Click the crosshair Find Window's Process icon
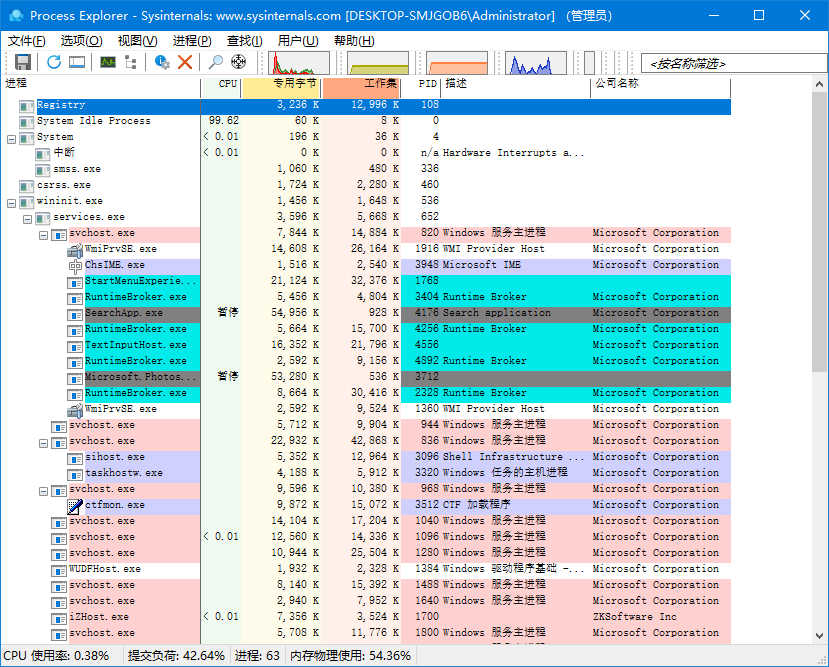This screenshot has width=829, height=667. [x=239, y=62]
